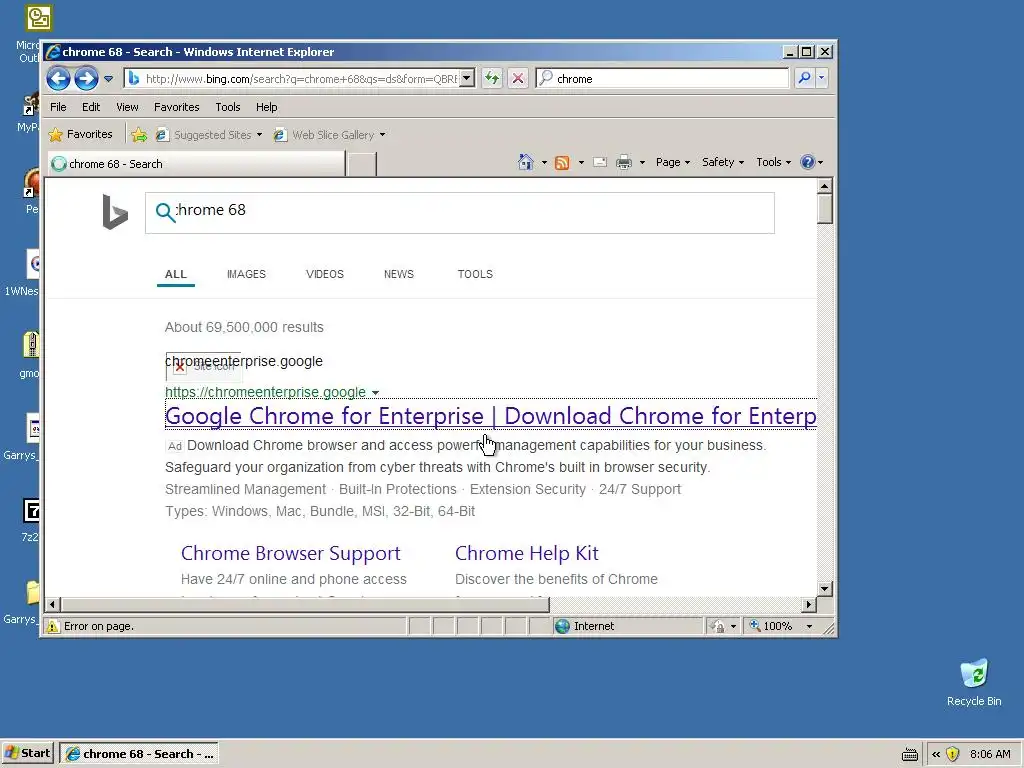The width and height of the screenshot is (1024, 768).
Task: Open the Recycle Bin desktop icon
Action: tap(974, 682)
